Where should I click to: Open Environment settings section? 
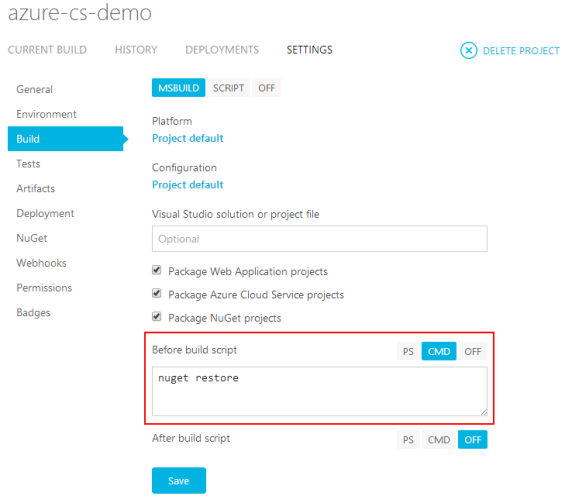pyautogui.click(x=46, y=114)
